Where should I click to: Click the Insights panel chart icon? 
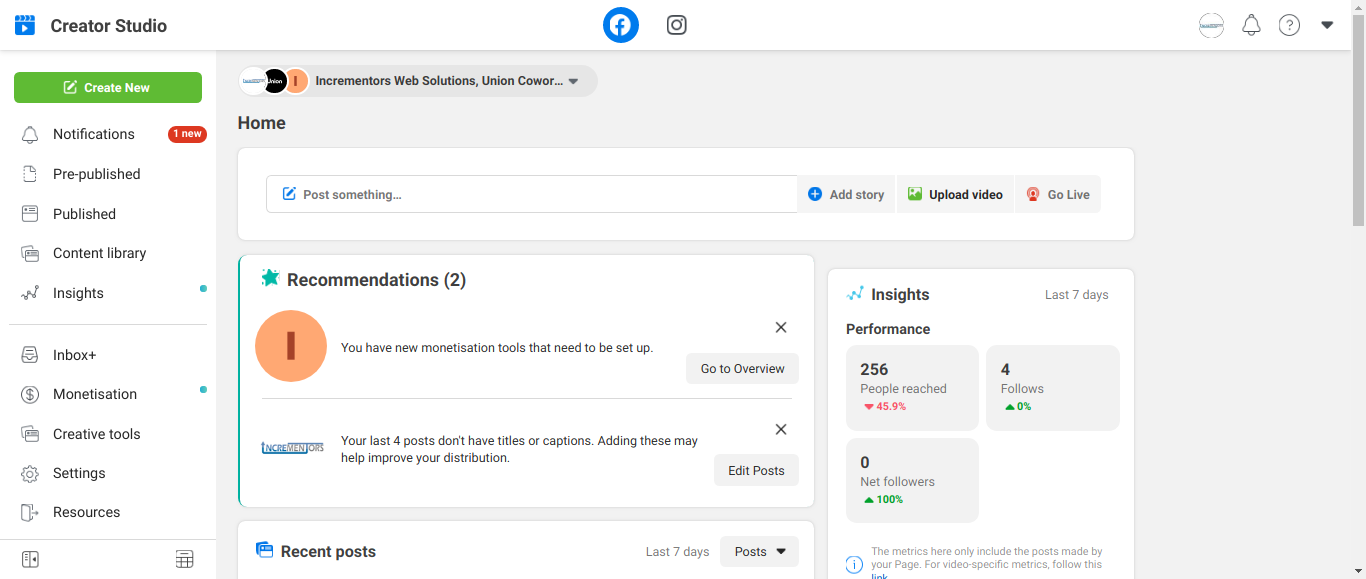point(855,294)
